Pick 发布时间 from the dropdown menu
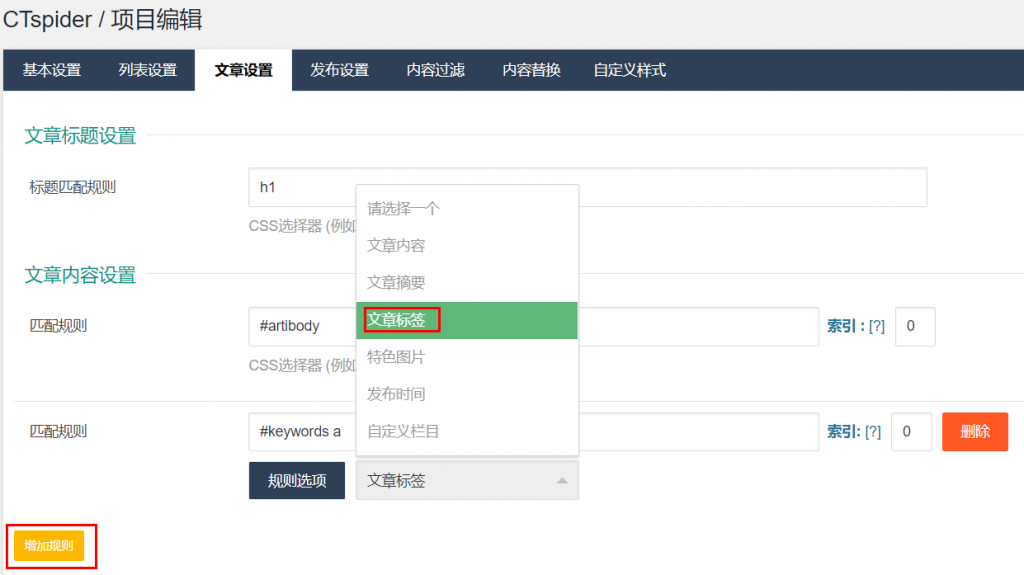The image size is (1024, 575). (x=467, y=395)
